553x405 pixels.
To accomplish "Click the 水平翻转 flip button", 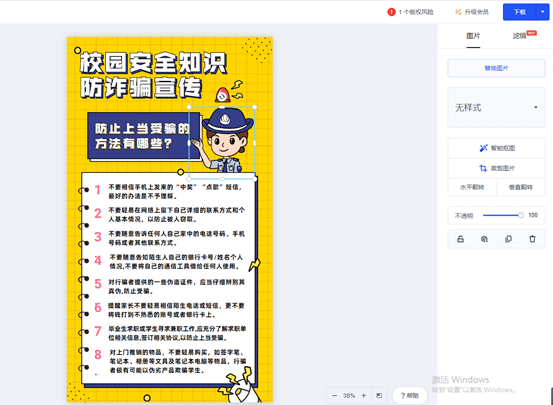I will [472, 187].
